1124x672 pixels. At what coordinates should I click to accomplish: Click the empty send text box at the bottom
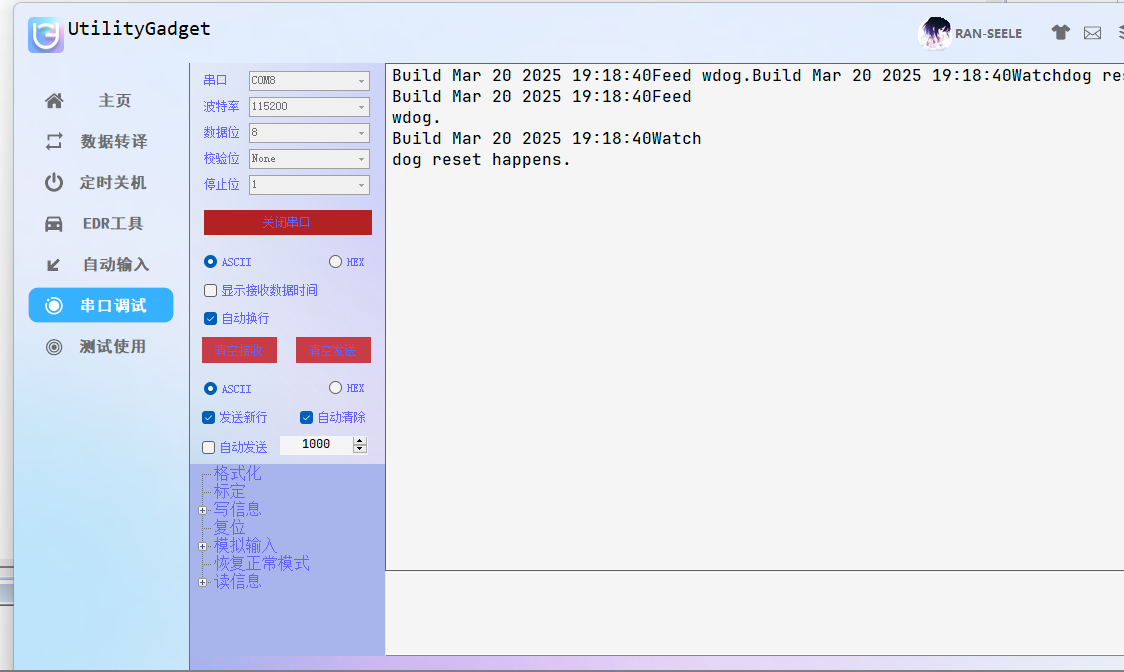[755, 613]
